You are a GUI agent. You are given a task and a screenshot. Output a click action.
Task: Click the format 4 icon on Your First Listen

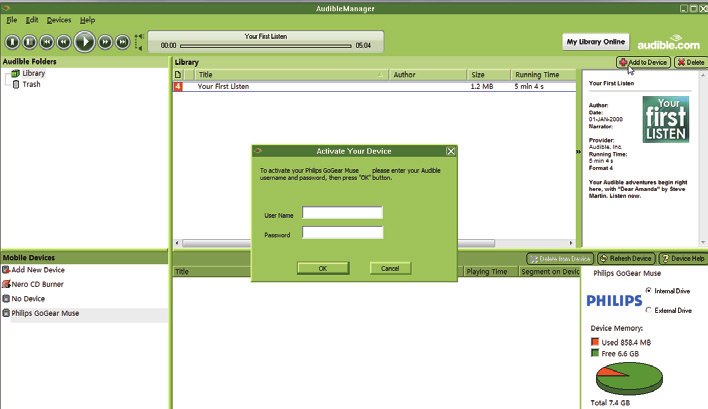click(x=178, y=86)
